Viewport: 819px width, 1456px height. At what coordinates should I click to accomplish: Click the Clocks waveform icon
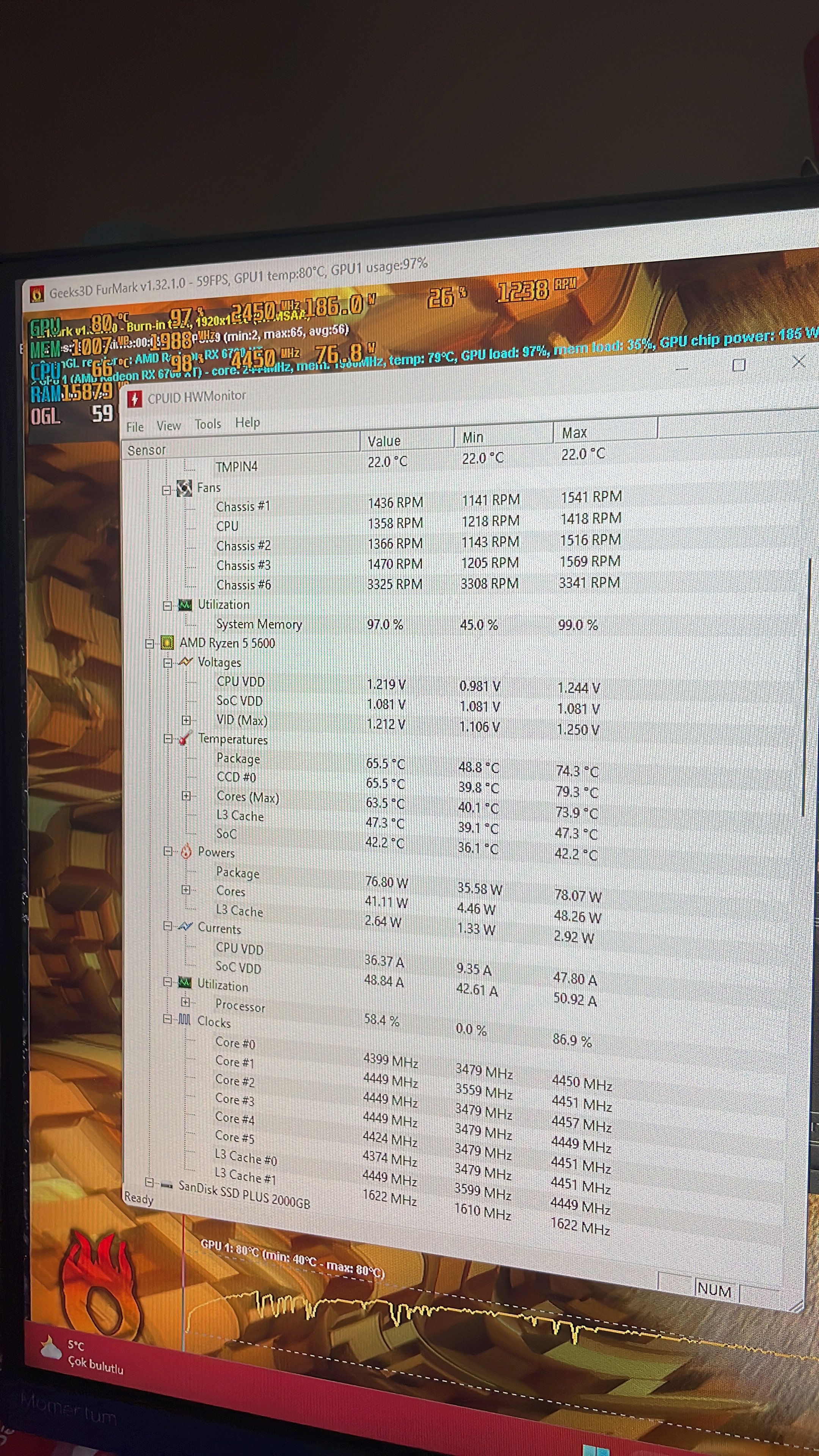point(184,1020)
